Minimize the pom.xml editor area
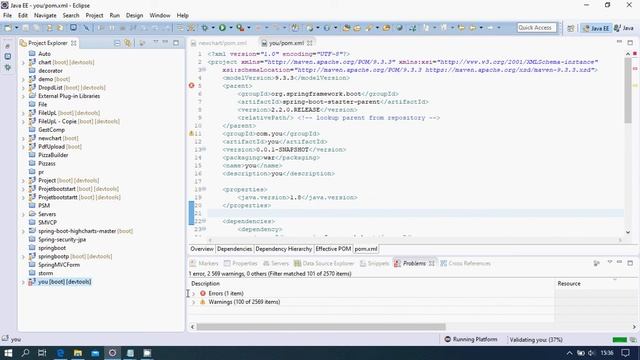 pyautogui.click(x=620, y=42)
